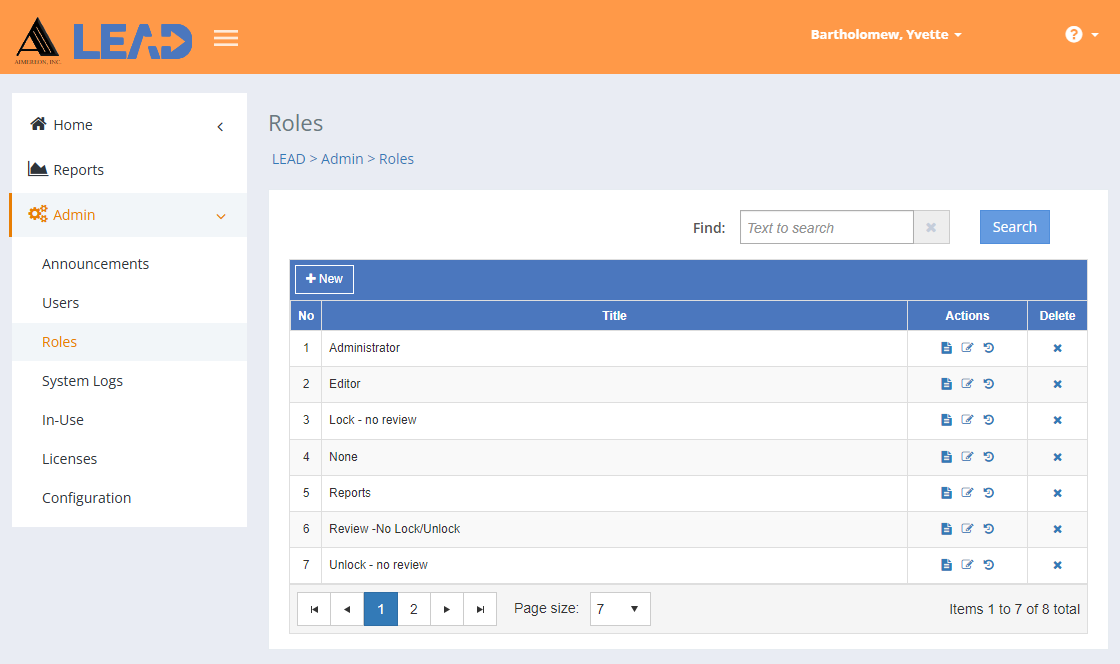Clear the search text with X button
Screen dimensions: 1120x664
point(931,228)
